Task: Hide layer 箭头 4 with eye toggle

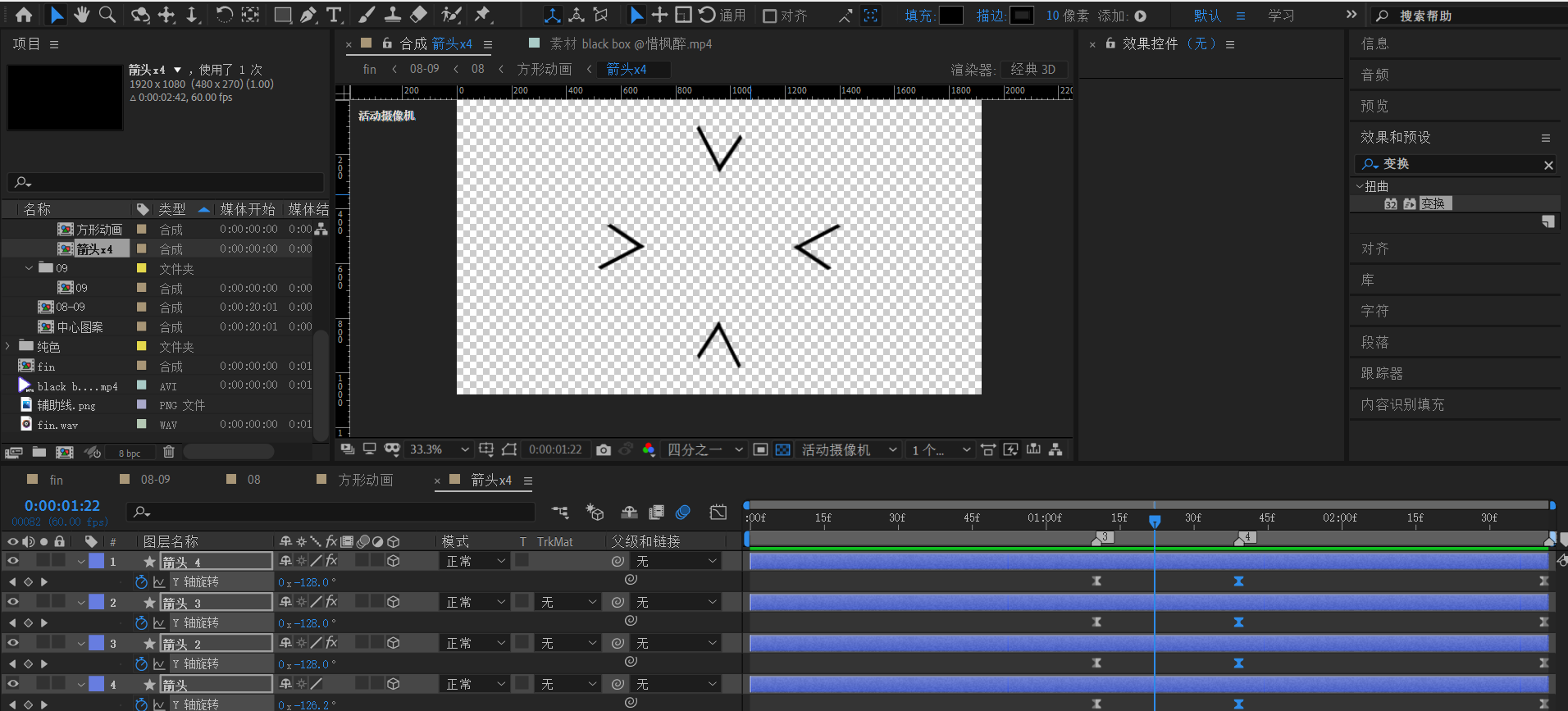Action: tap(13, 561)
